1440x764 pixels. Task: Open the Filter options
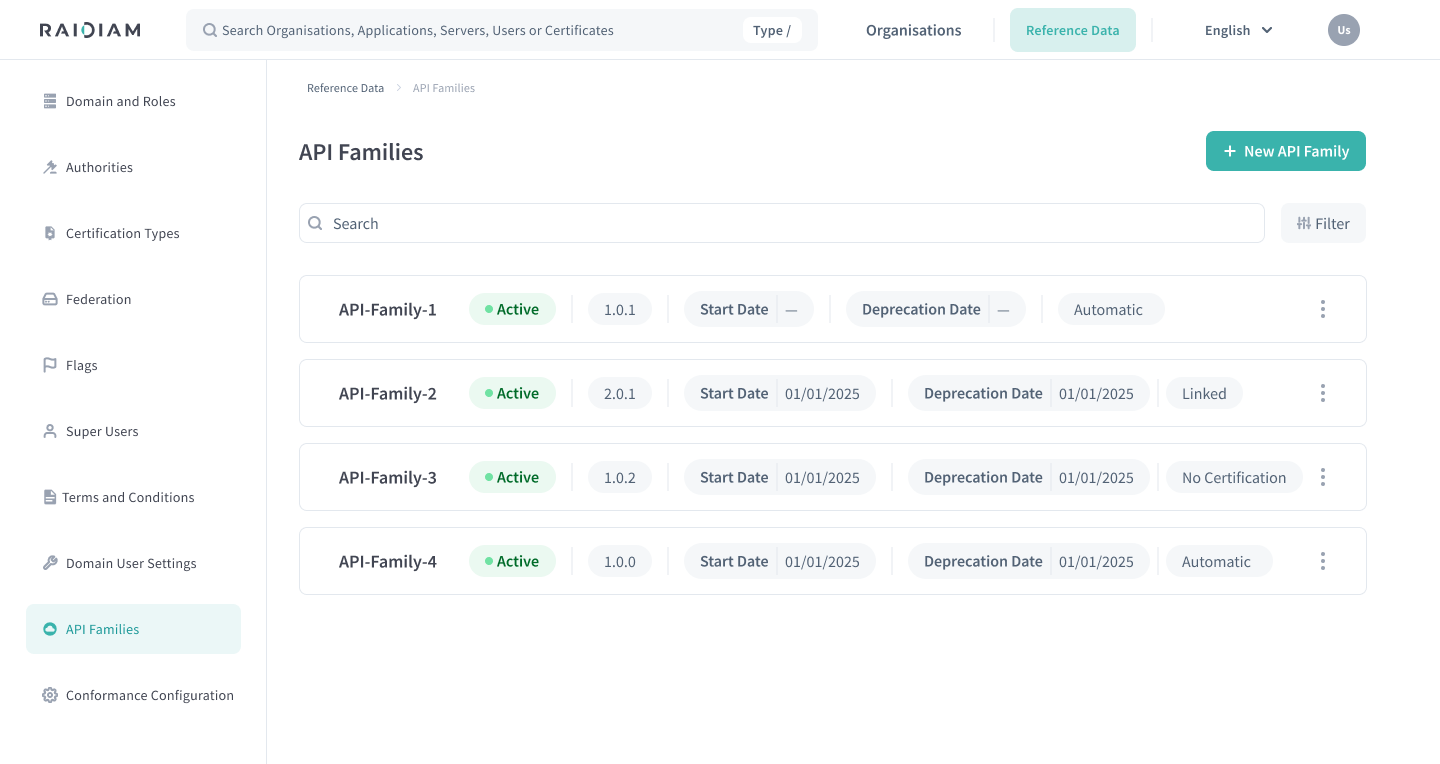click(1323, 223)
